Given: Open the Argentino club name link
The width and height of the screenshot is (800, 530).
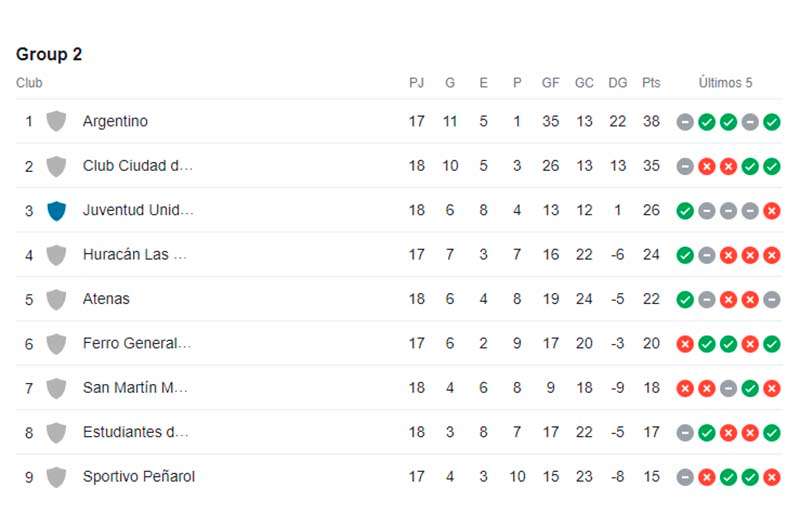Looking at the screenshot, I should pos(115,121).
